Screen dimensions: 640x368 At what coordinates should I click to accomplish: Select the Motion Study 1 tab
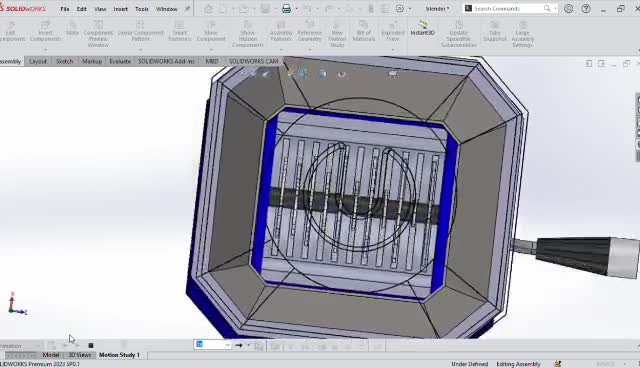click(119, 355)
